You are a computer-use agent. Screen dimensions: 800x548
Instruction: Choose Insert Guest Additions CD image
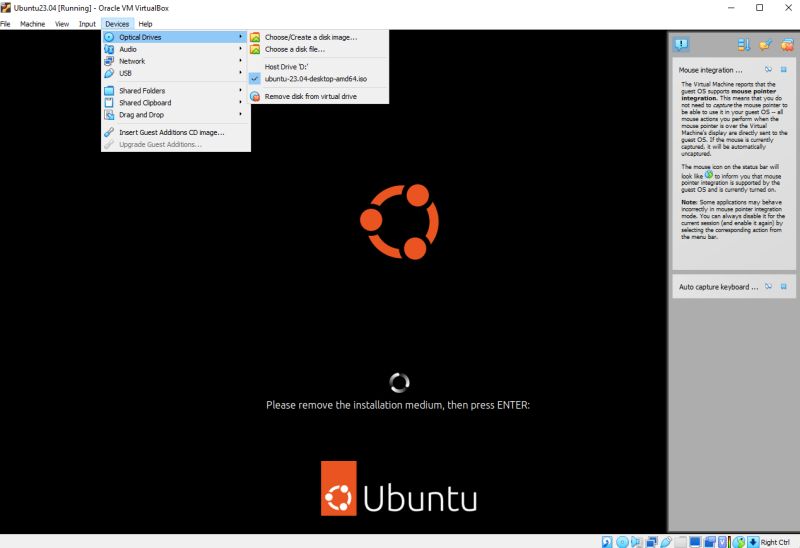pyautogui.click(x=176, y=132)
